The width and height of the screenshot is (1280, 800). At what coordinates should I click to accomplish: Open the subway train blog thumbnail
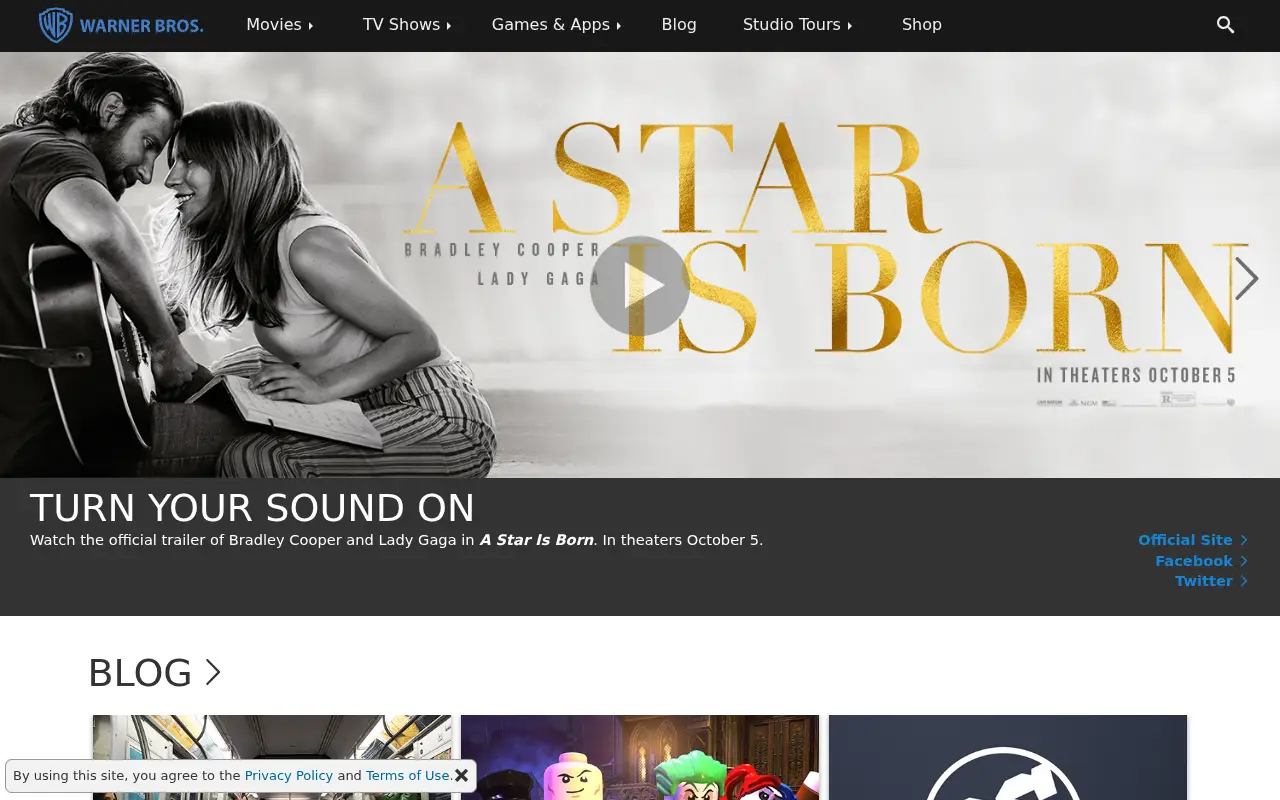click(272, 757)
